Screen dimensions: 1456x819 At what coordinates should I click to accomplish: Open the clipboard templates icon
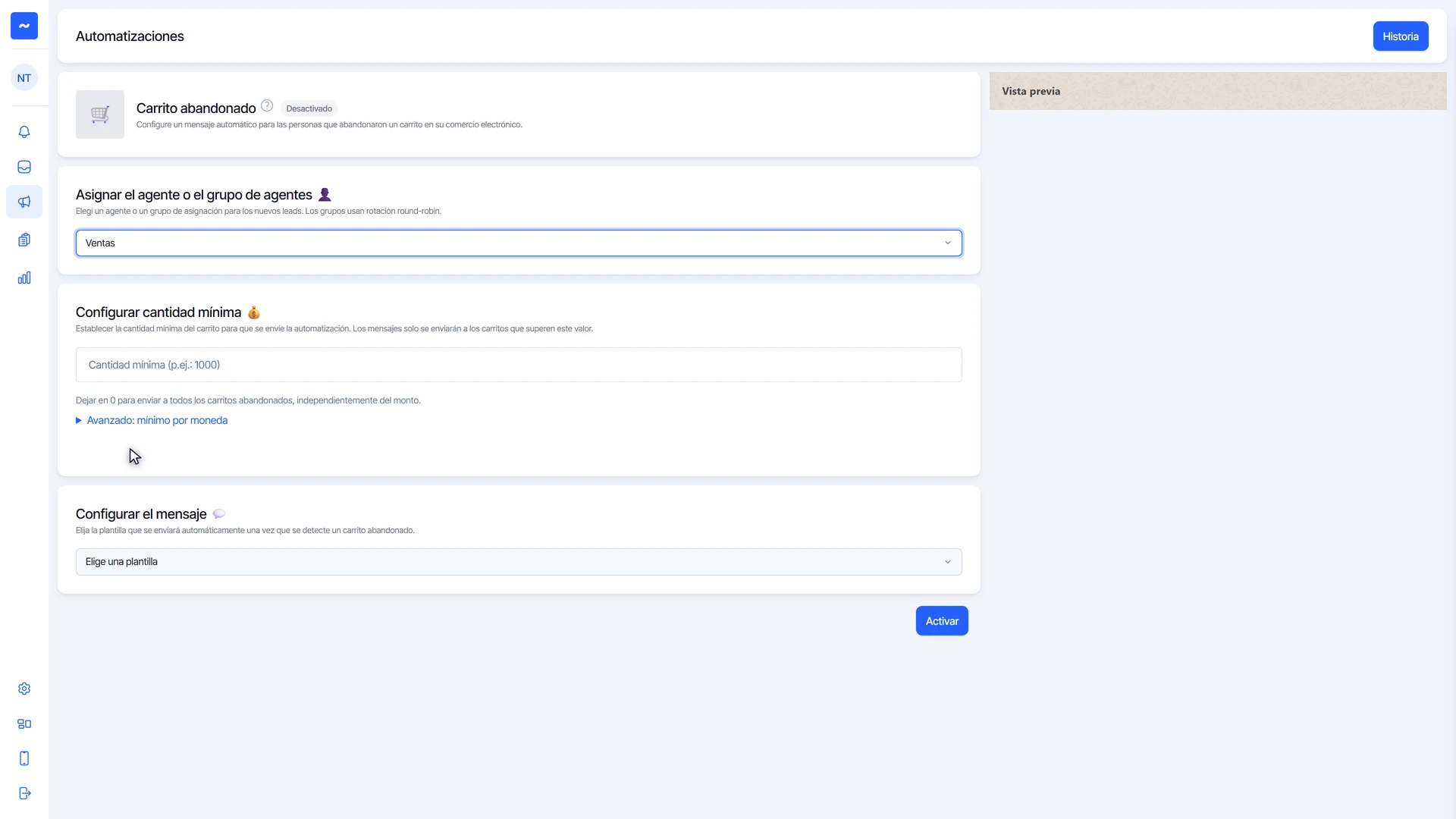24,240
